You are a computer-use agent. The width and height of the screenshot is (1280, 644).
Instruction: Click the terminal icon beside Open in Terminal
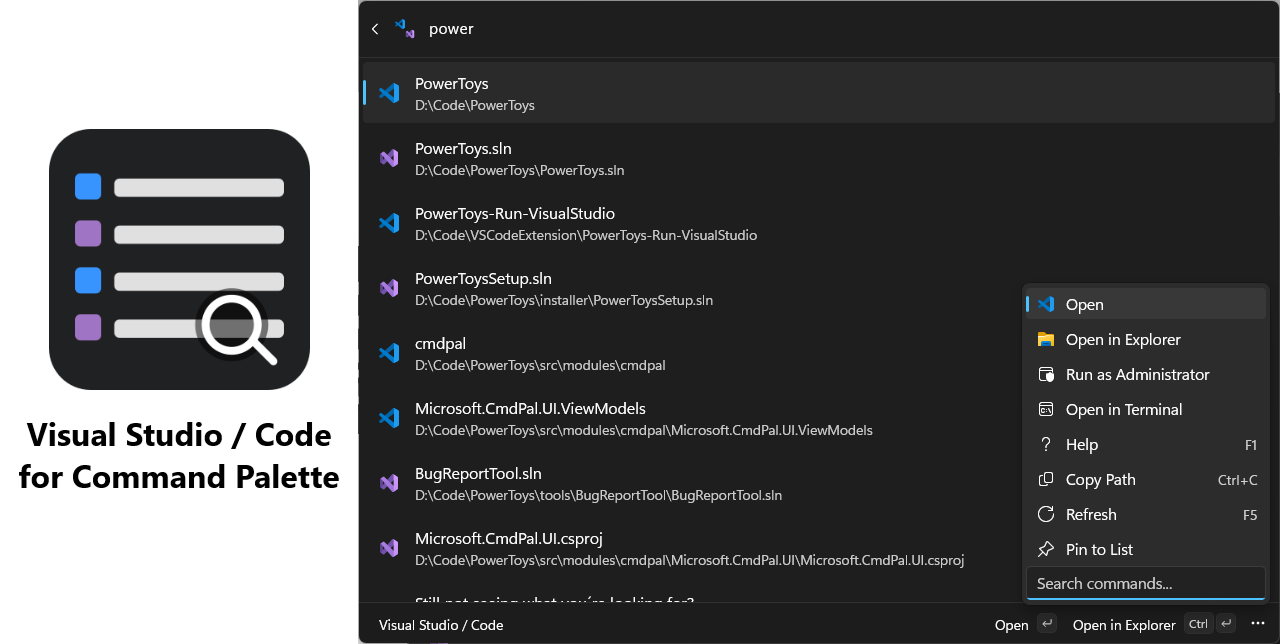pos(1046,409)
